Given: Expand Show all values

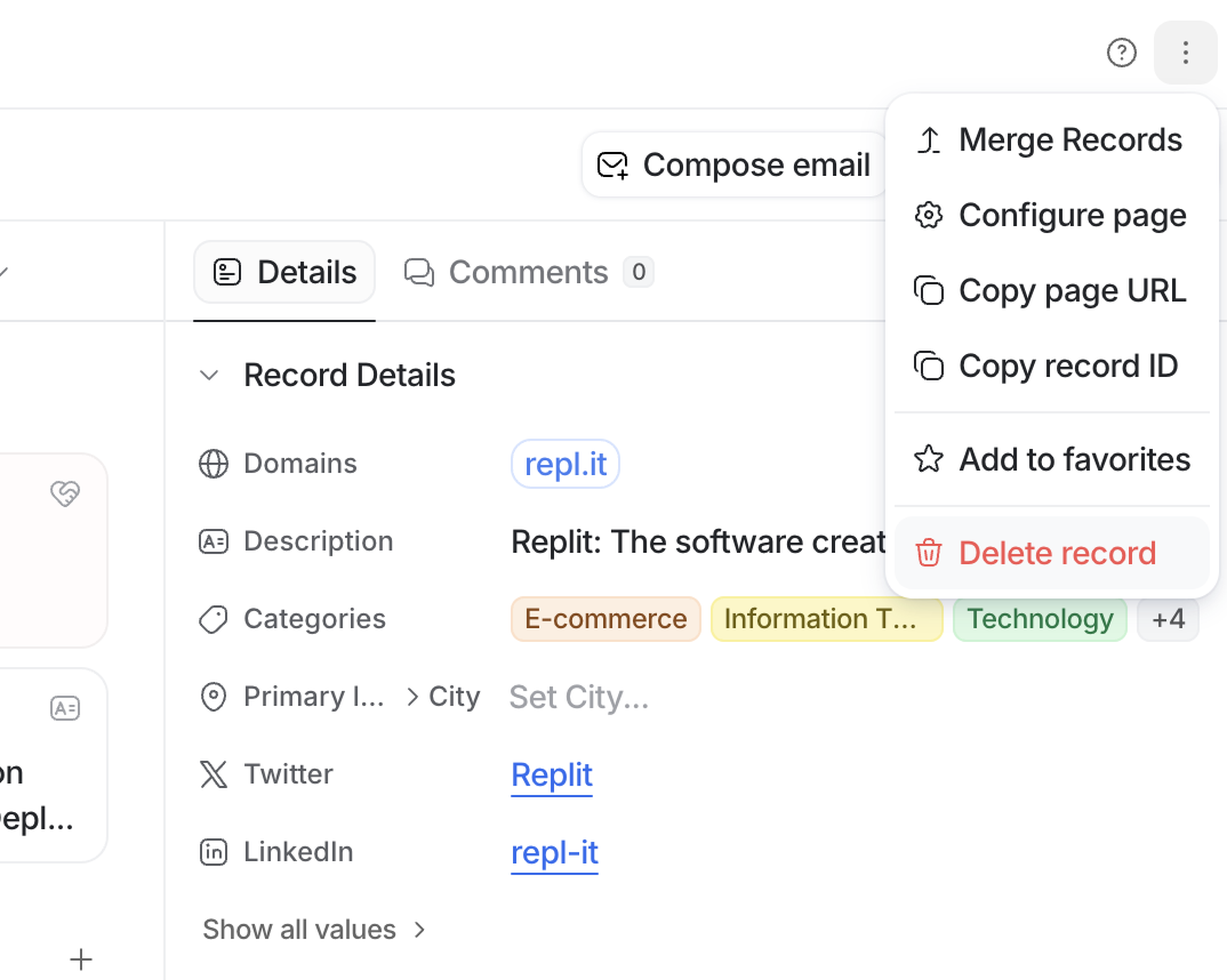Looking at the screenshot, I should click(313, 930).
